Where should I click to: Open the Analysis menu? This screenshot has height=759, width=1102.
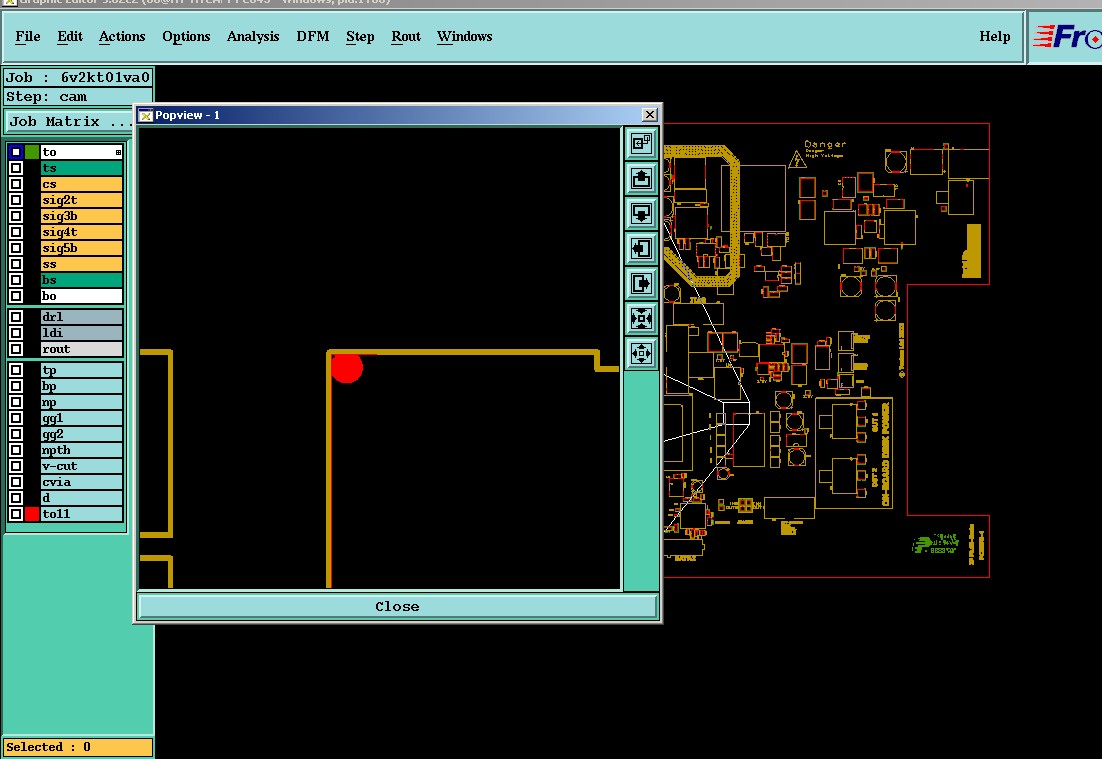click(253, 37)
